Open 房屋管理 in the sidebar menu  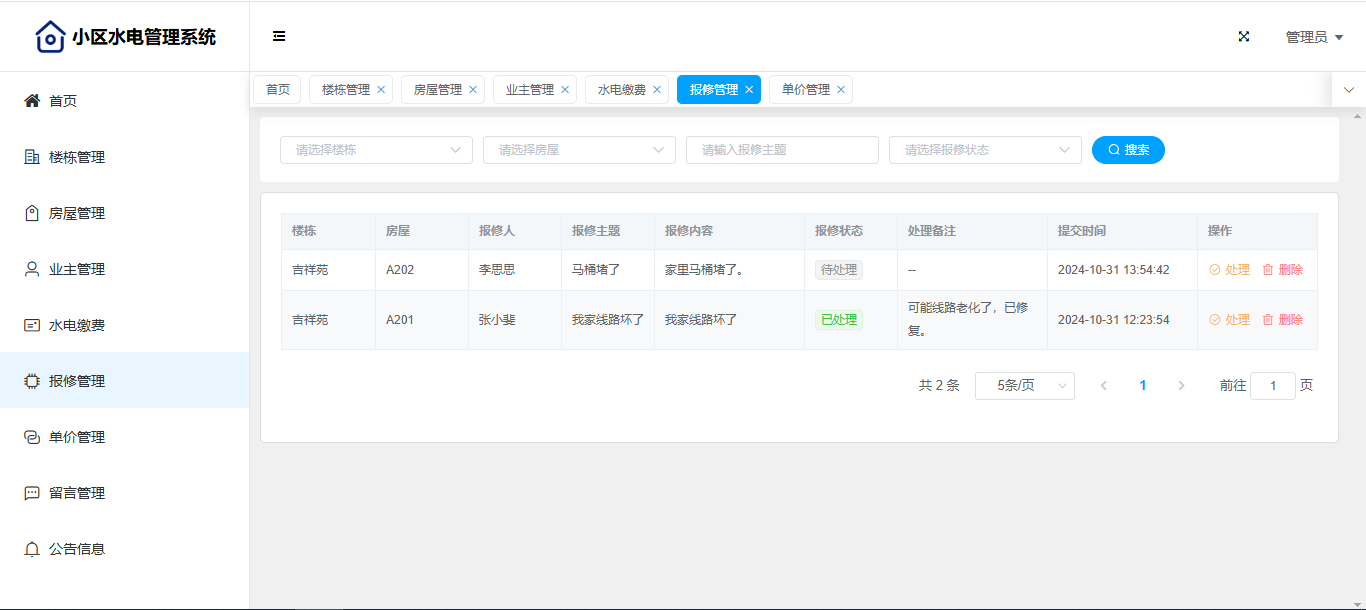pyautogui.click(x=77, y=213)
